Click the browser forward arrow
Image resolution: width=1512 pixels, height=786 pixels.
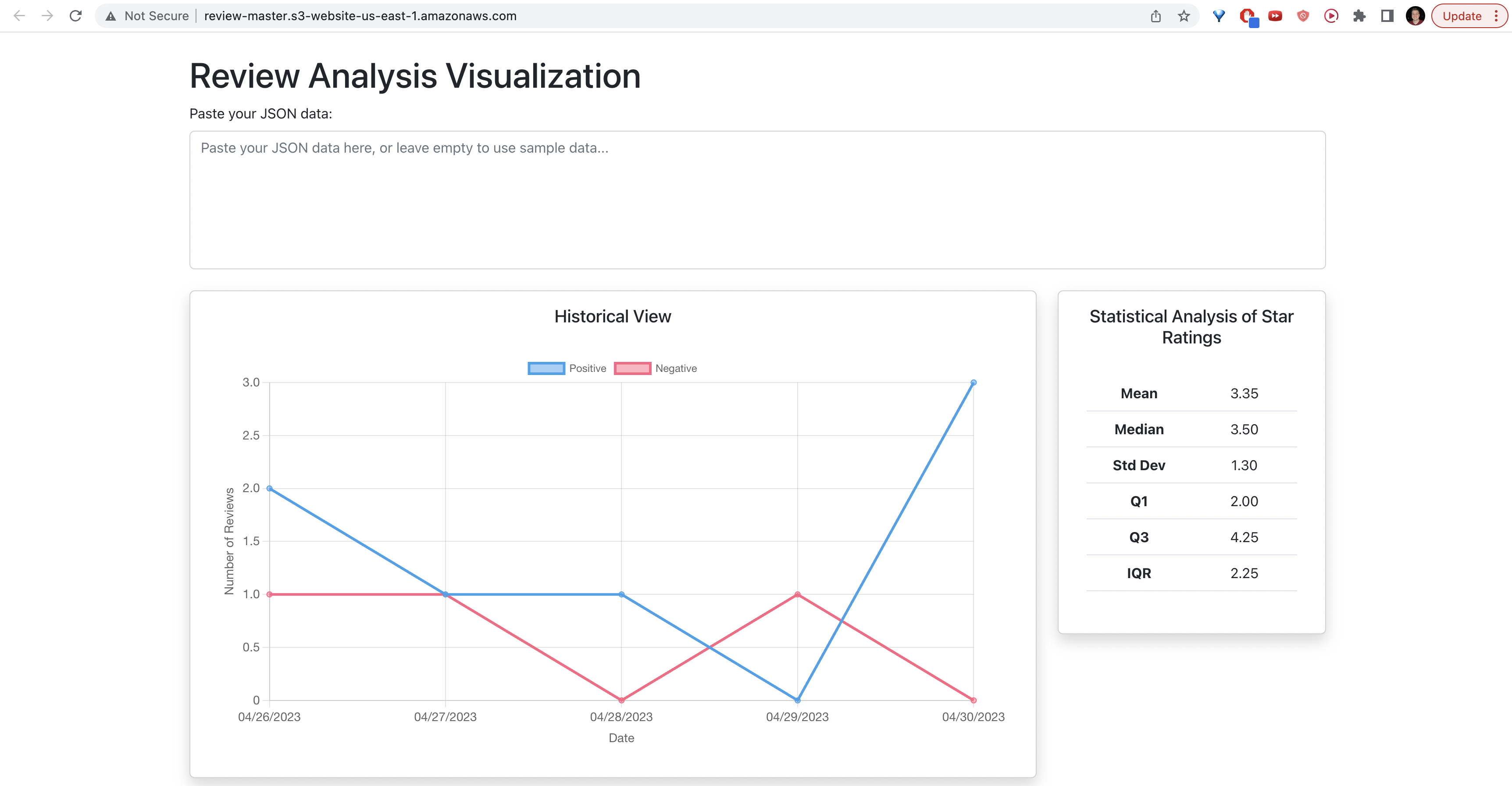tap(47, 16)
